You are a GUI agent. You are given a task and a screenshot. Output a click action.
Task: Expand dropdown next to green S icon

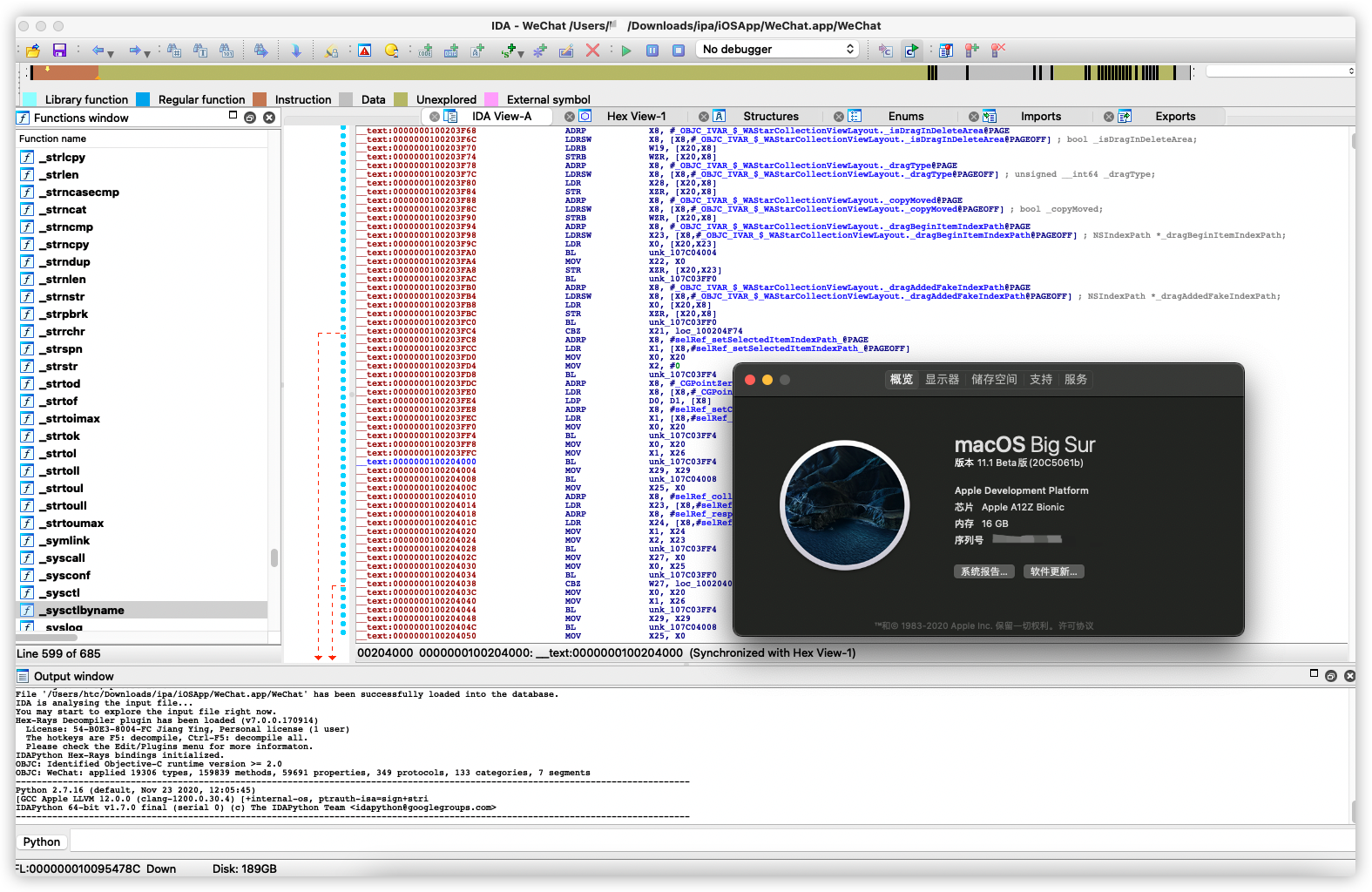(x=521, y=54)
